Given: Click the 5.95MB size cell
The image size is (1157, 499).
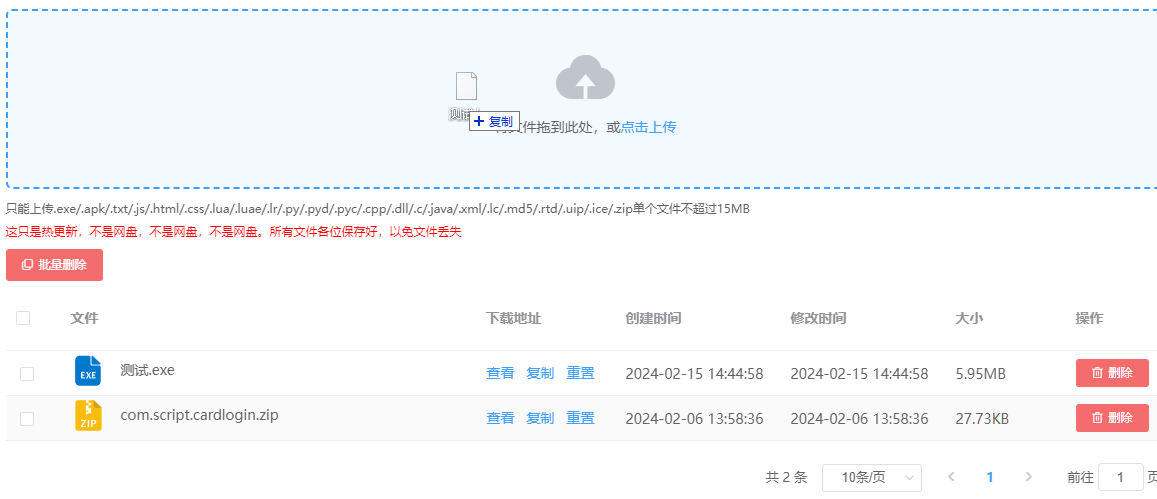Looking at the screenshot, I should point(981,374).
